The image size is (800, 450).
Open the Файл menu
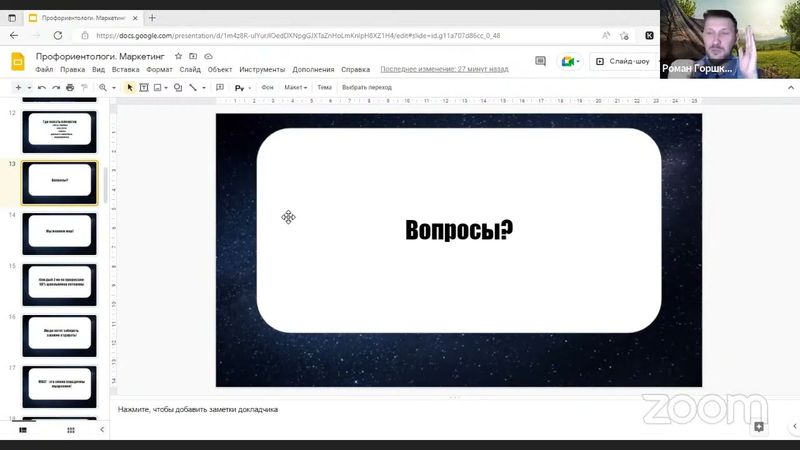click(44, 69)
